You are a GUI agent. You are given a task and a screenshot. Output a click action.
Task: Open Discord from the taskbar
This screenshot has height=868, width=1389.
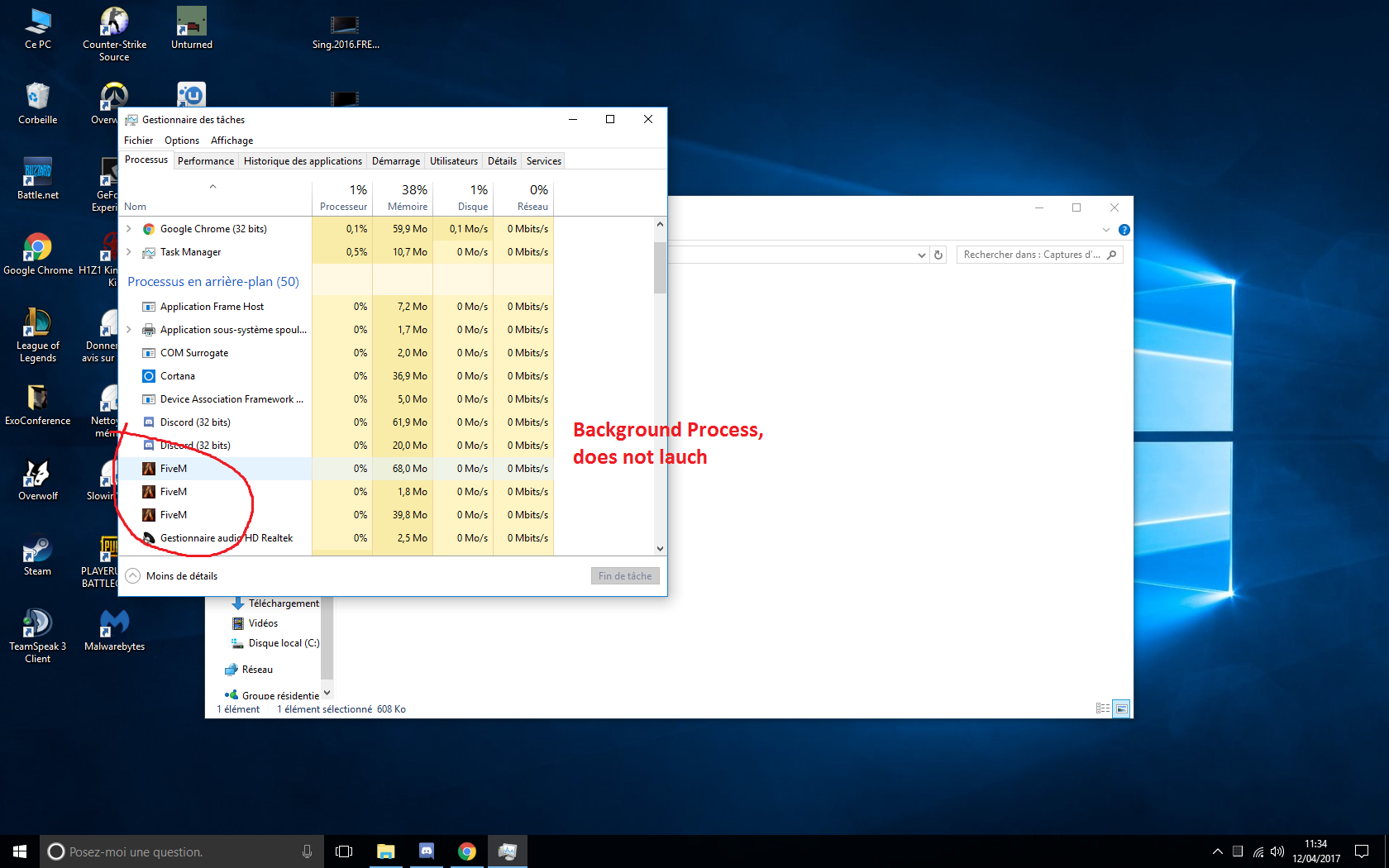pos(426,851)
